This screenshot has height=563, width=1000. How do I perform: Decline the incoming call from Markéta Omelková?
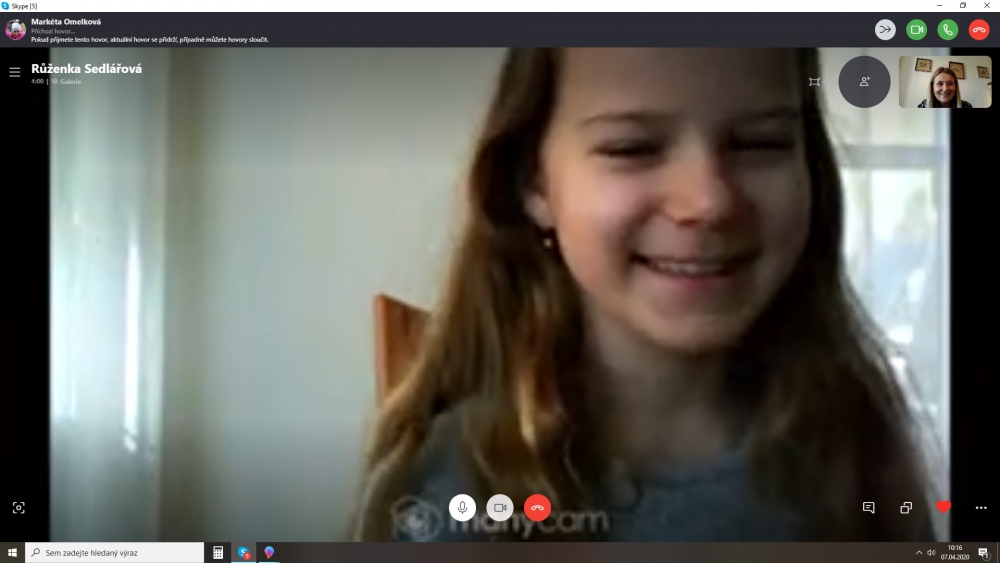coord(979,29)
